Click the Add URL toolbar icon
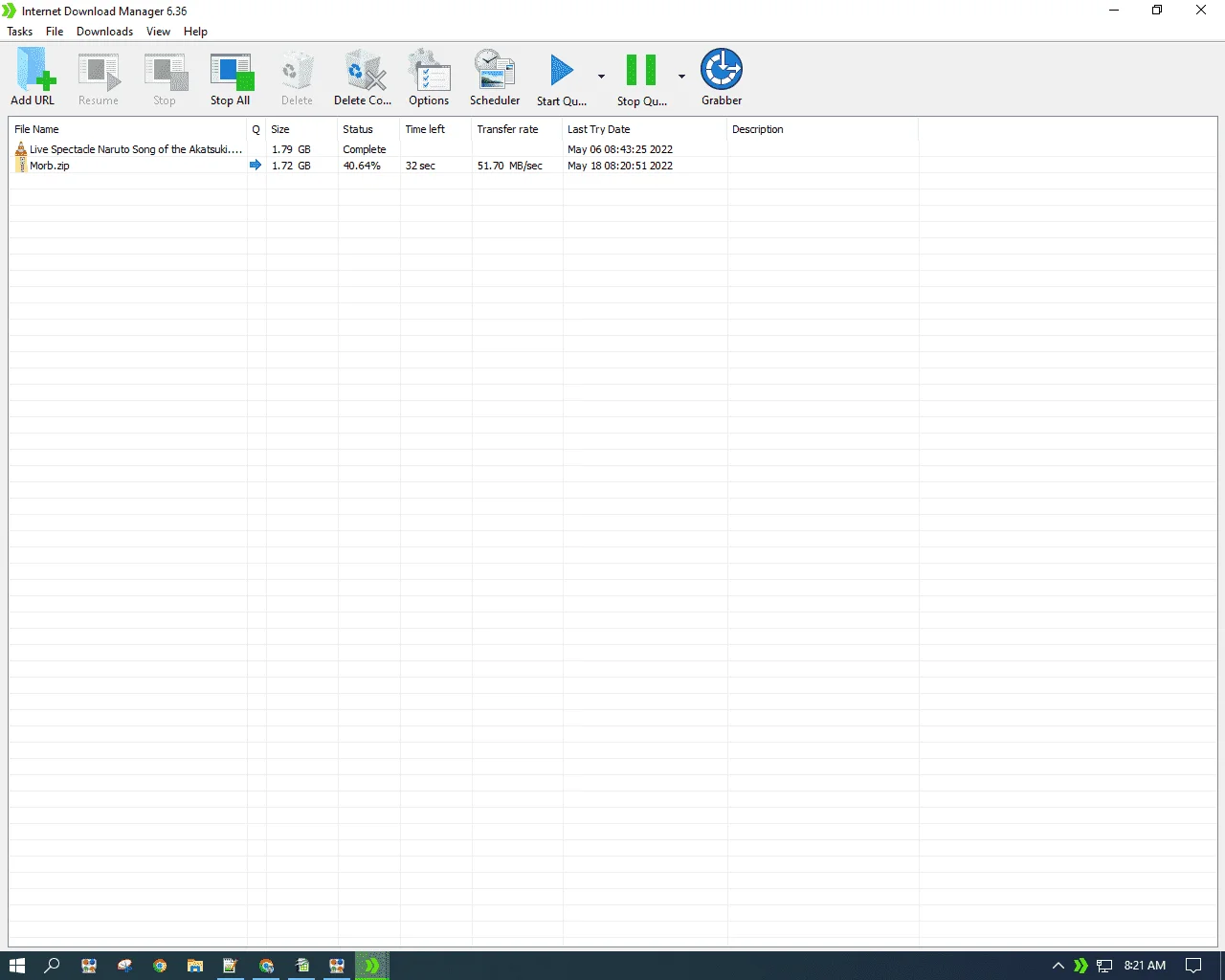 [x=33, y=77]
